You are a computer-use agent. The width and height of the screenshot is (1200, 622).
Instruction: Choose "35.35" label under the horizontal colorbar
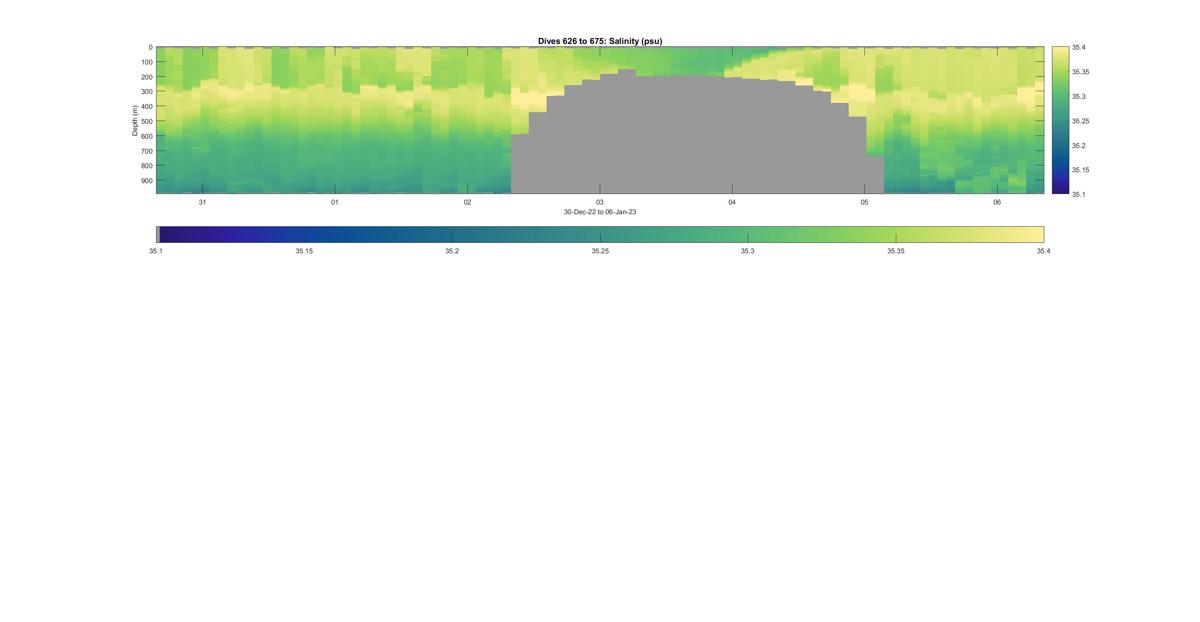point(896,251)
